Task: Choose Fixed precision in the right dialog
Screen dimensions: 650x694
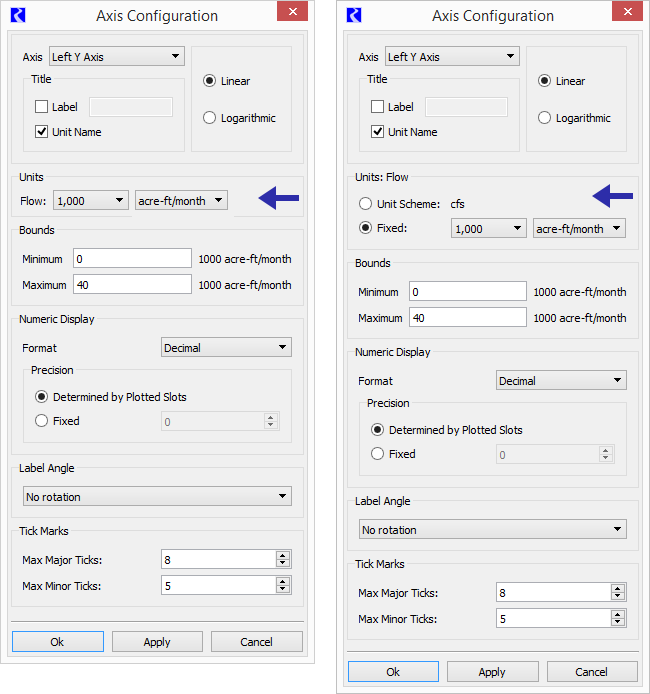Action: (x=377, y=454)
